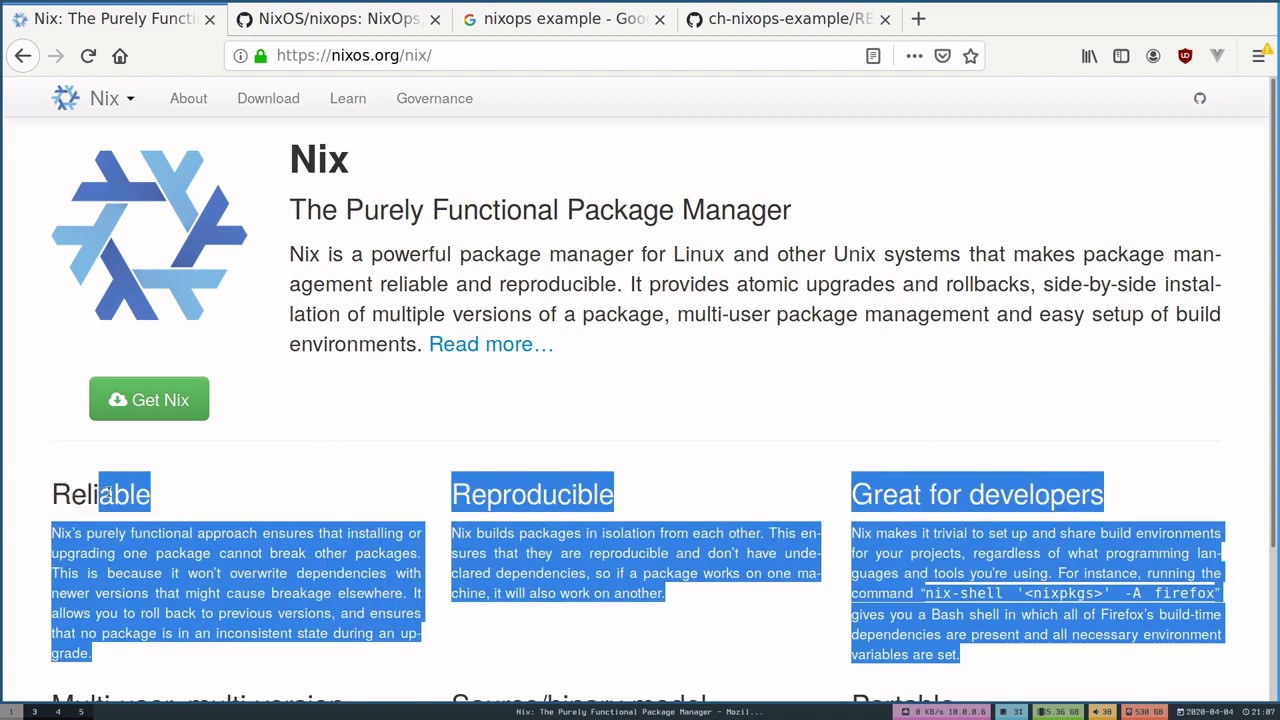This screenshot has height=720, width=1280.
Task: Open a new browser tab
Action: point(919,19)
